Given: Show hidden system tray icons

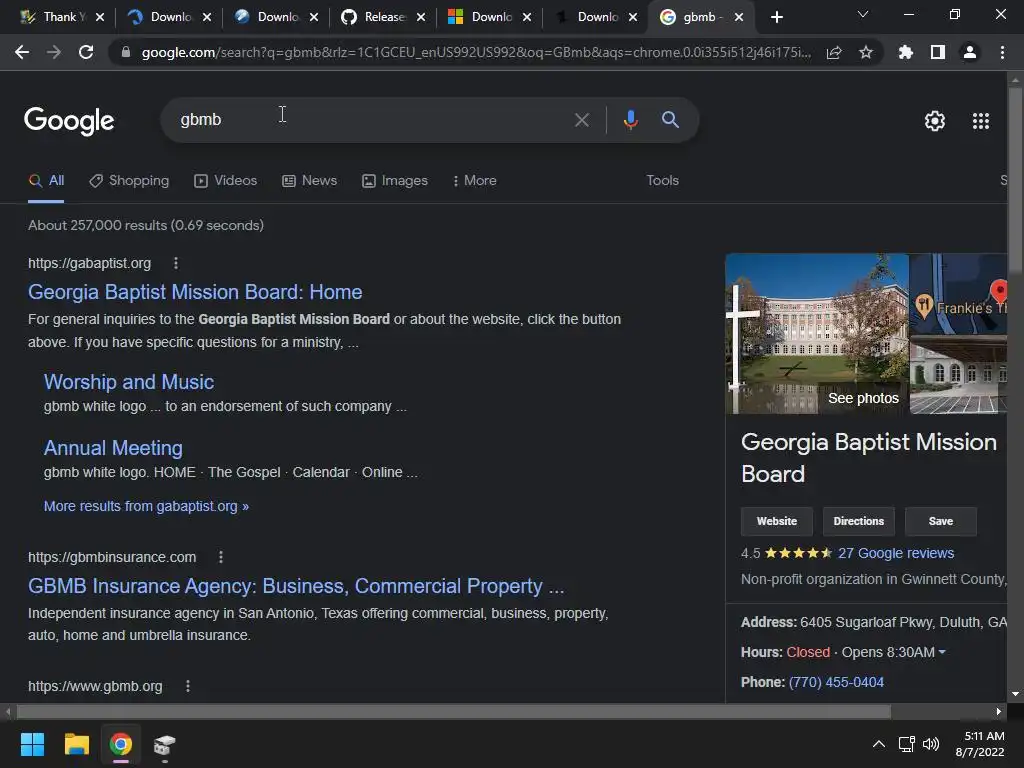Looking at the screenshot, I should click(879, 744).
